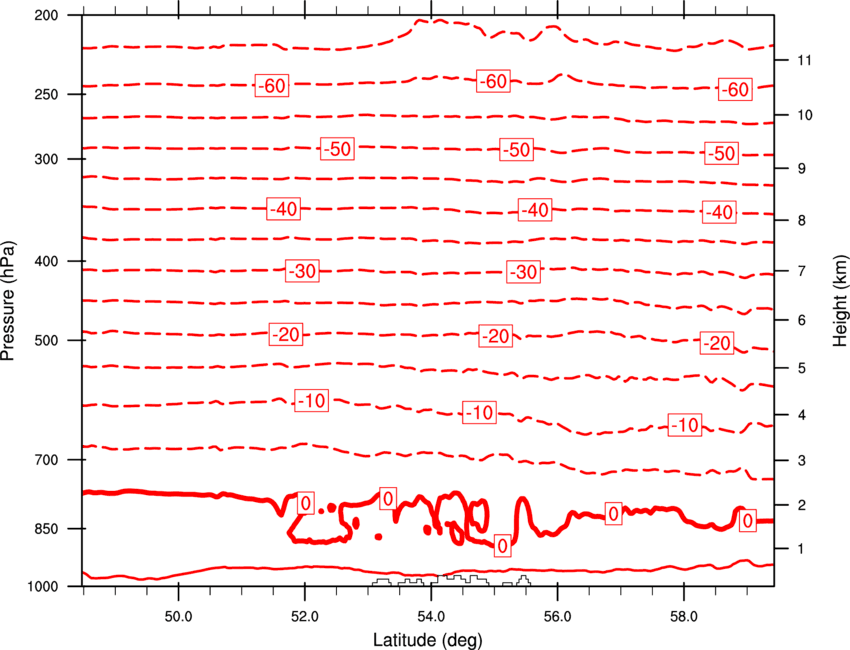Click the -60 contour label near latitude 58.8
Image resolution: width=850 pixels, height=650 pixels.
point(735,89)
